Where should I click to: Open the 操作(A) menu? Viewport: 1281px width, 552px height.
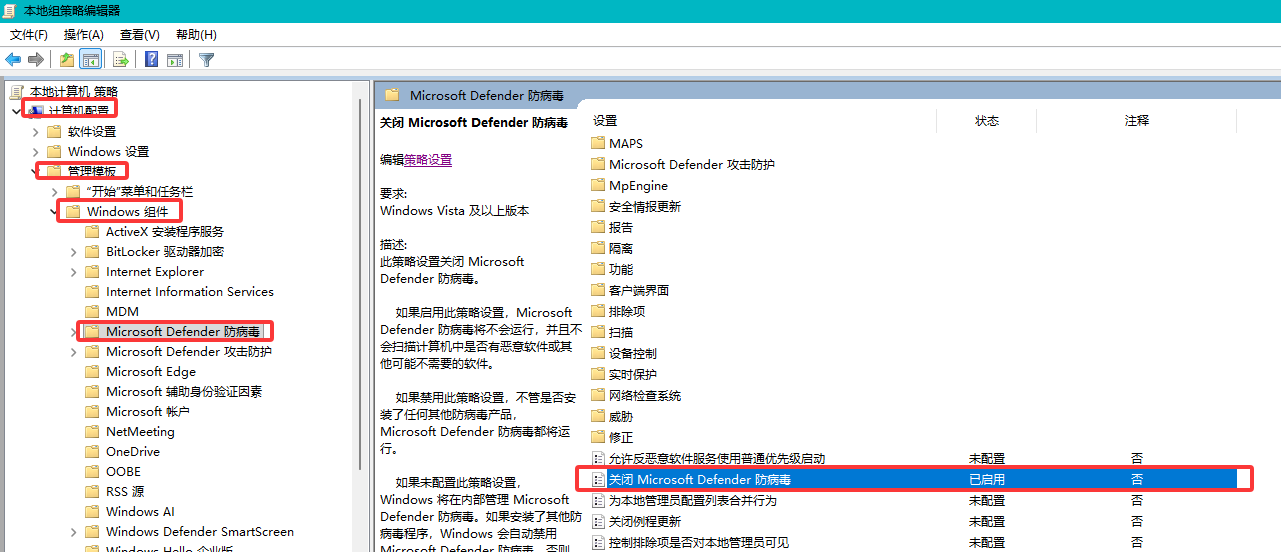coord(84,35)
